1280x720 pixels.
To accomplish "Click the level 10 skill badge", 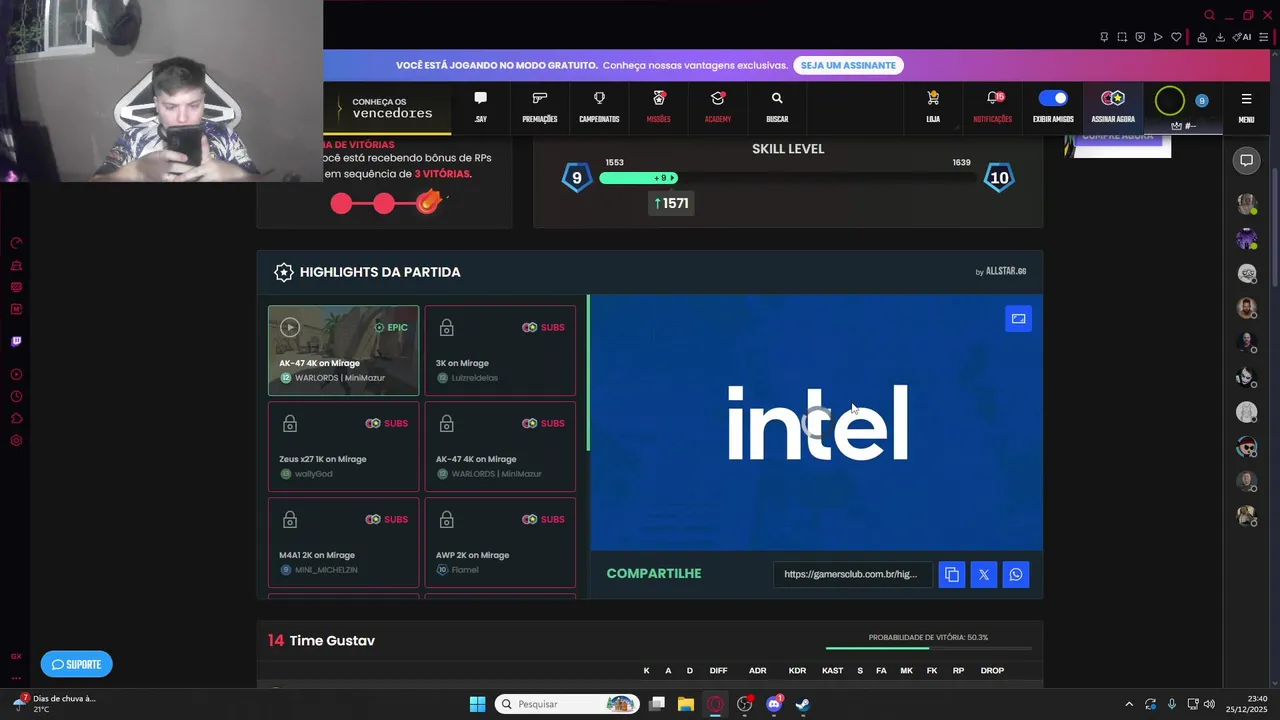I will pyautogui.click(x=999, y=179).
